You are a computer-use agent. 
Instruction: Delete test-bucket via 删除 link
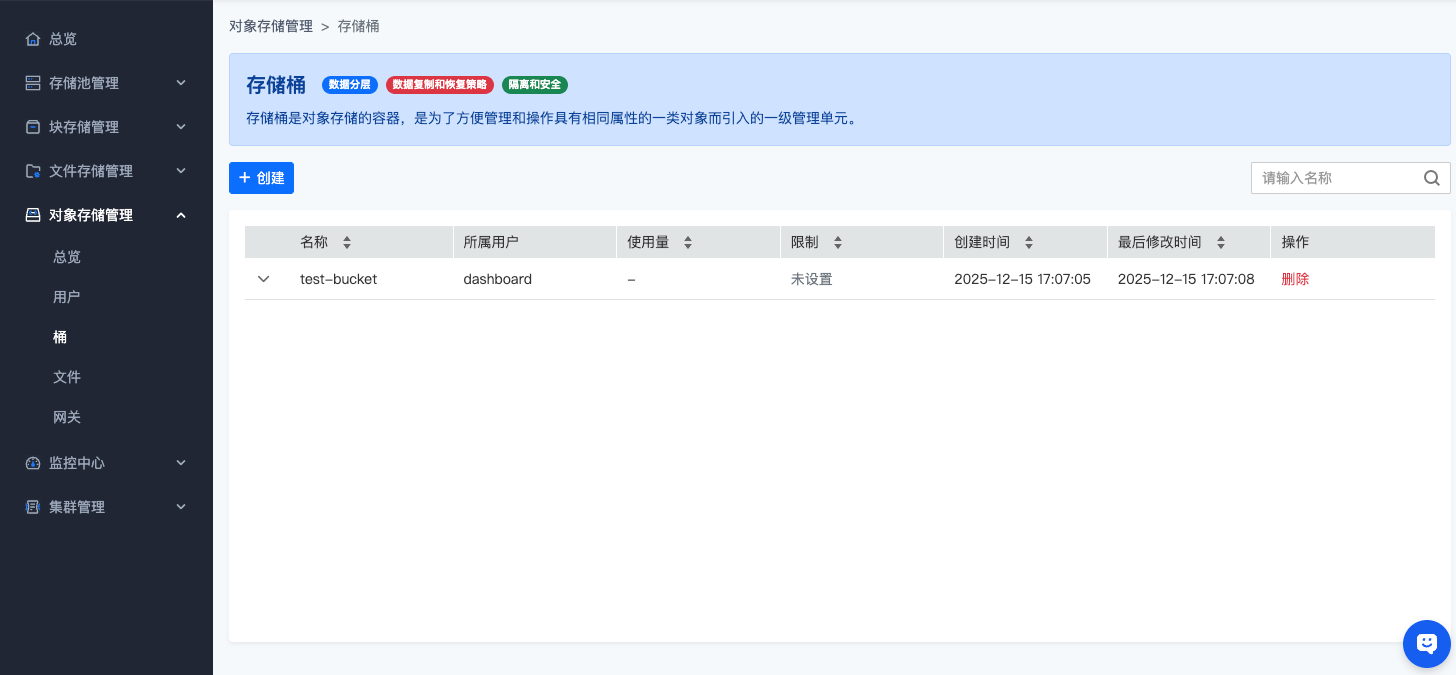click(1295, 279)
